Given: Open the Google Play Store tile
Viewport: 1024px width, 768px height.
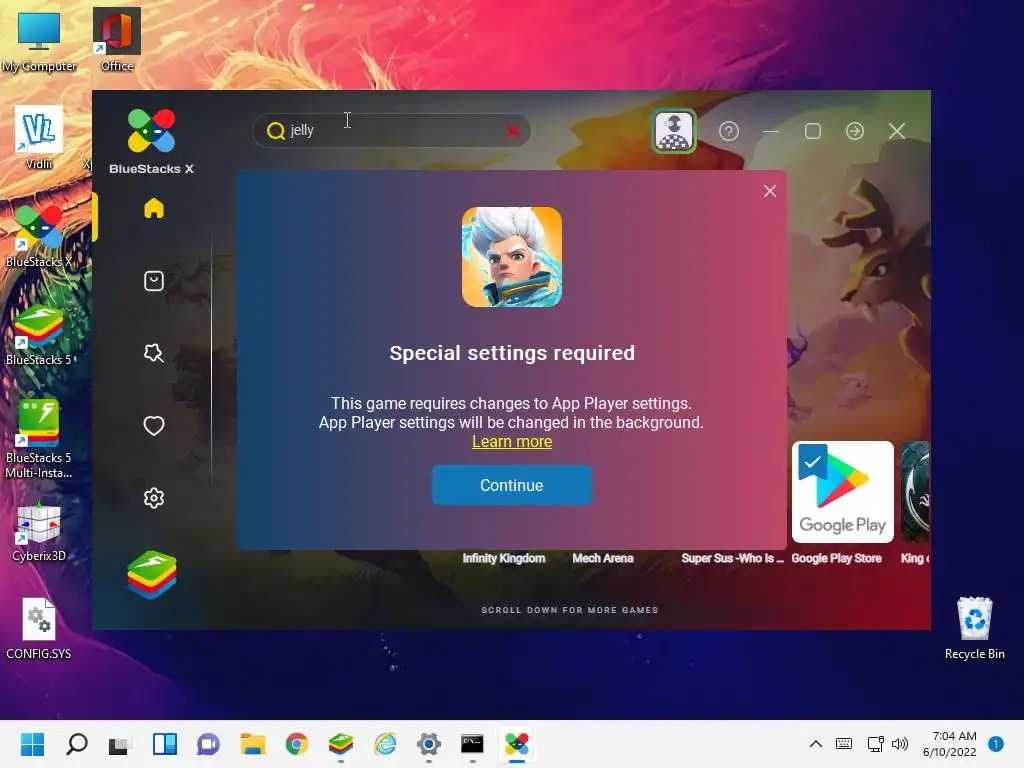Looking at the screenshot, I should [842, 492].
